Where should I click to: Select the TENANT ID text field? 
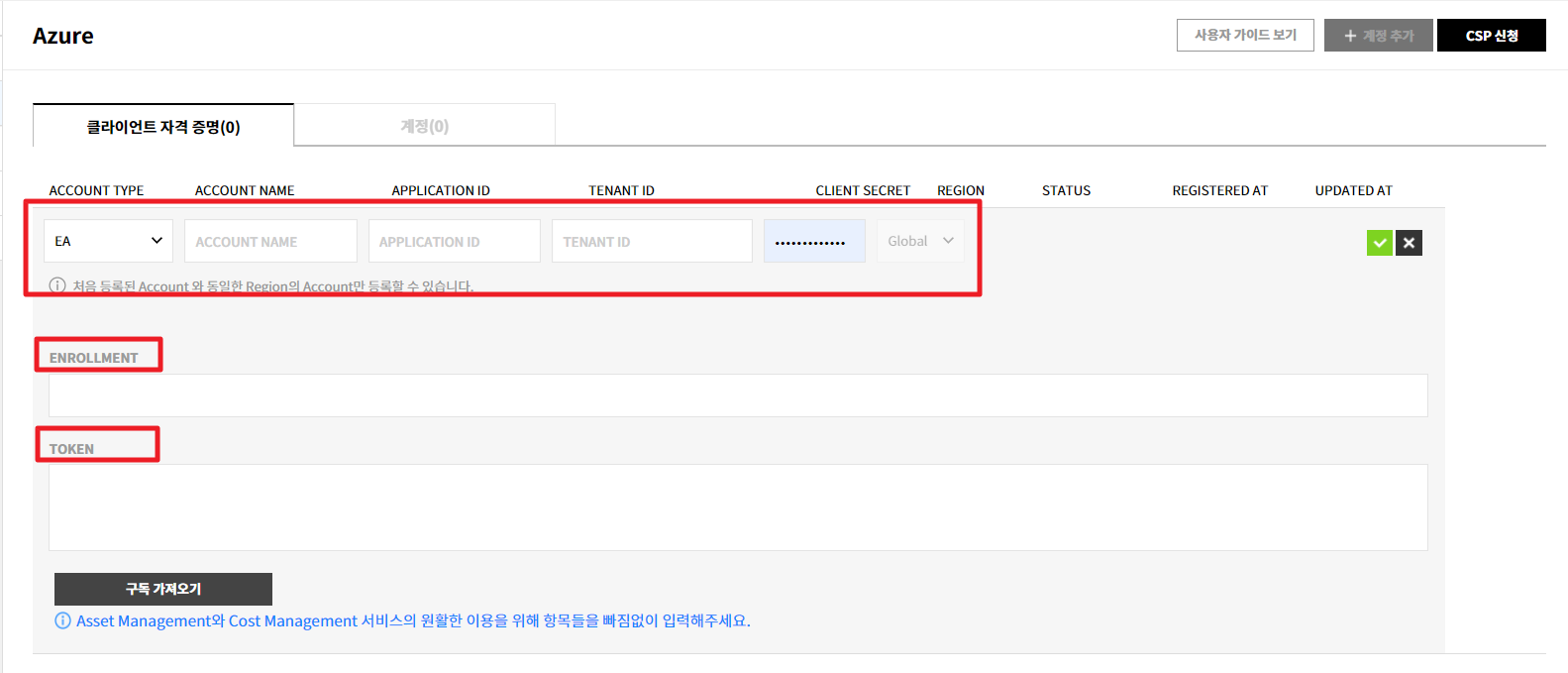(x=652, y=241)
